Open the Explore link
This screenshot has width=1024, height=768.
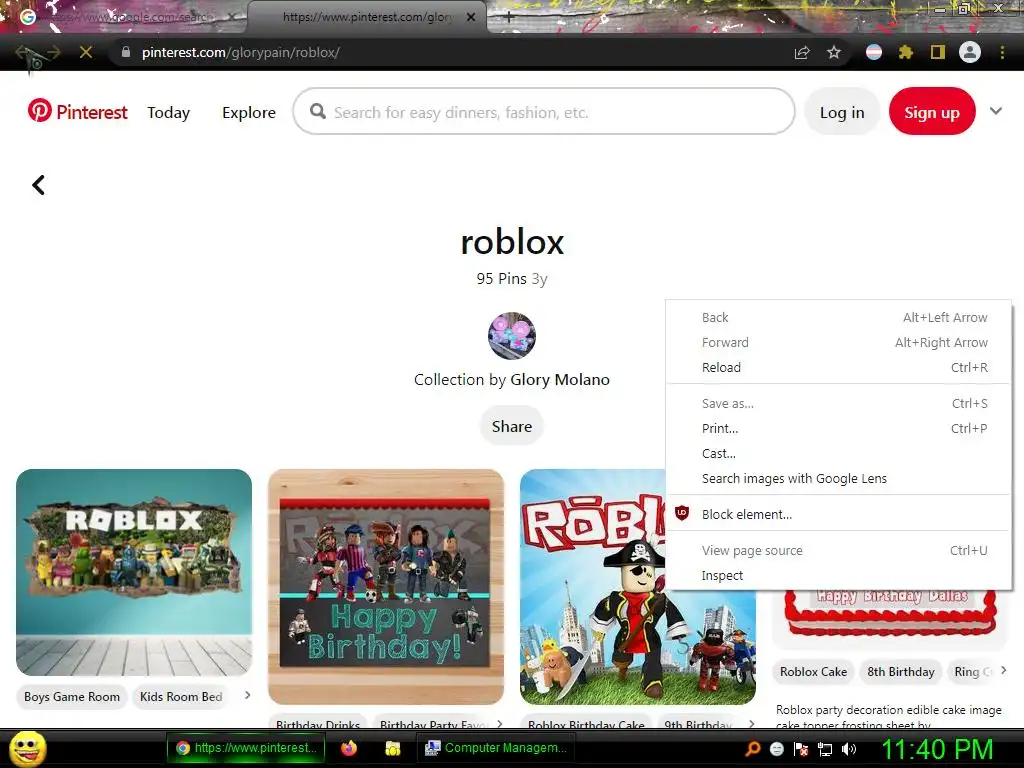coord(249,112)
